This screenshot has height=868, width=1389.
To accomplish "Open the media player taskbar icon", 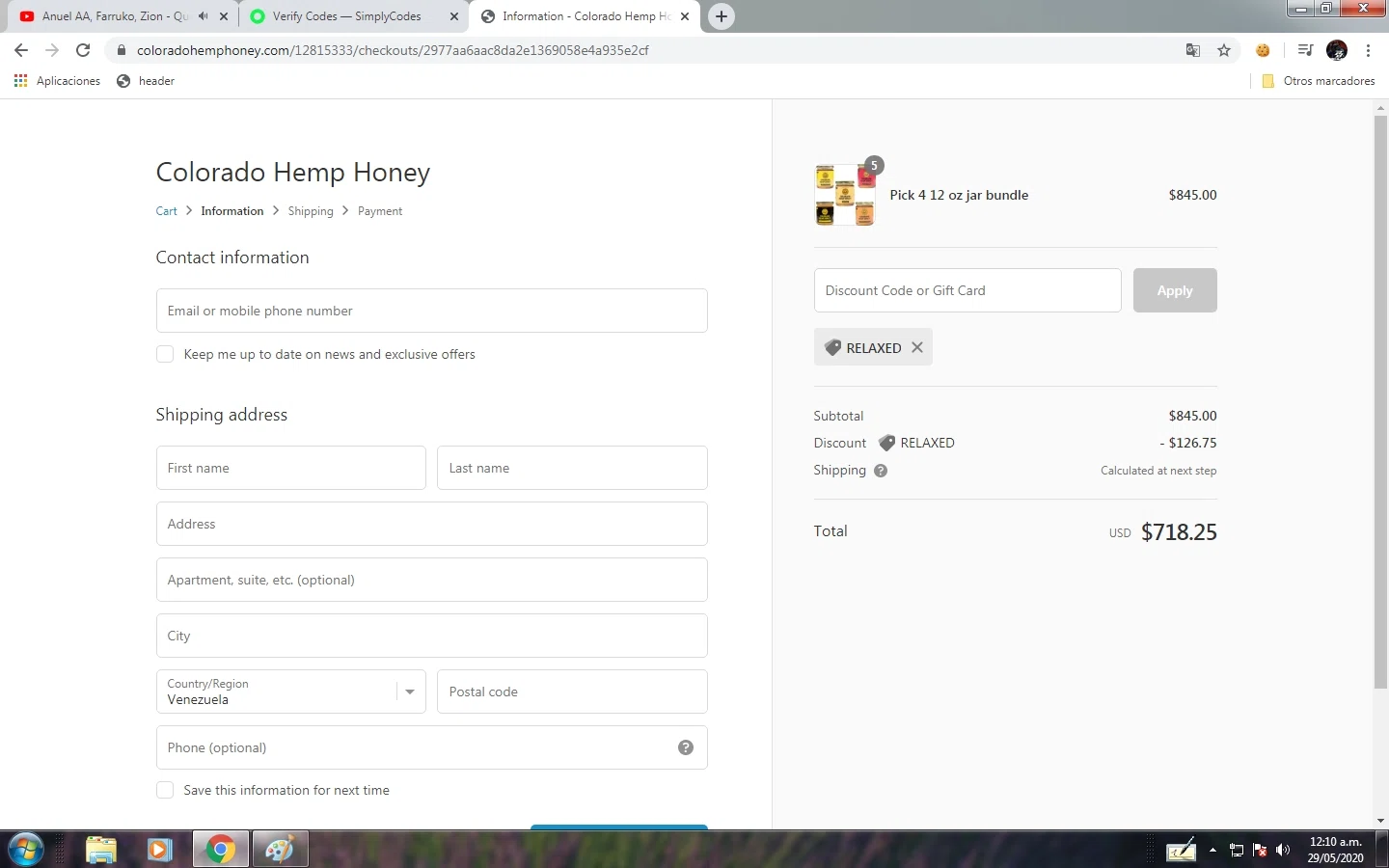I will (160, 850).
